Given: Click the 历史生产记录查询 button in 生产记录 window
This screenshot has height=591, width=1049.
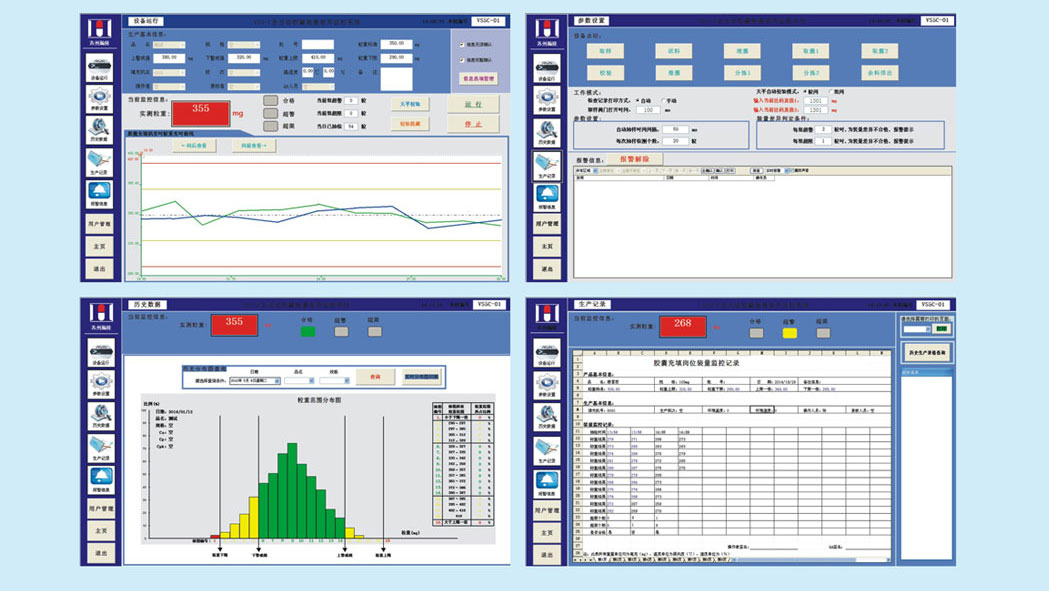Looking at the screenshot, I should click(x=927, y=352).
